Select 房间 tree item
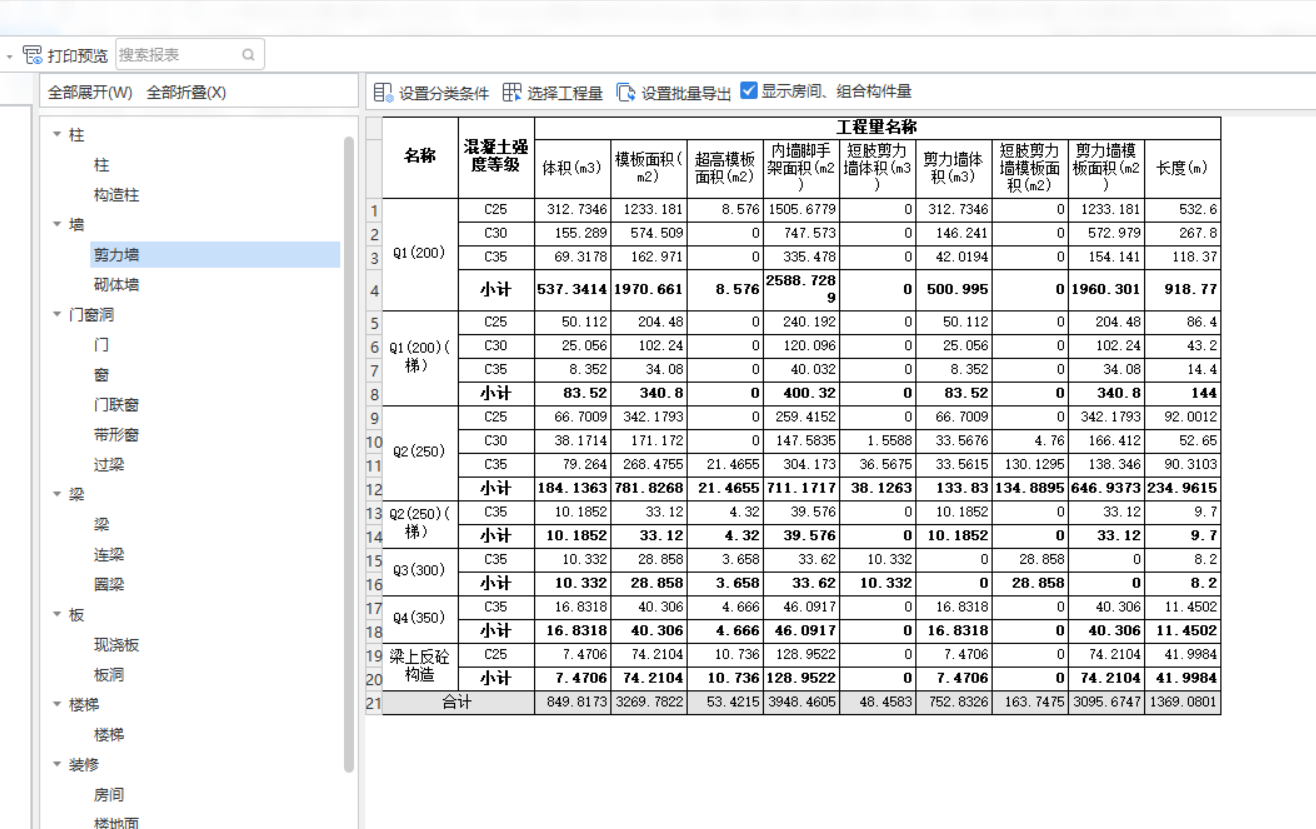Viewport: 1316px width, 829px height. coord(109,795)
